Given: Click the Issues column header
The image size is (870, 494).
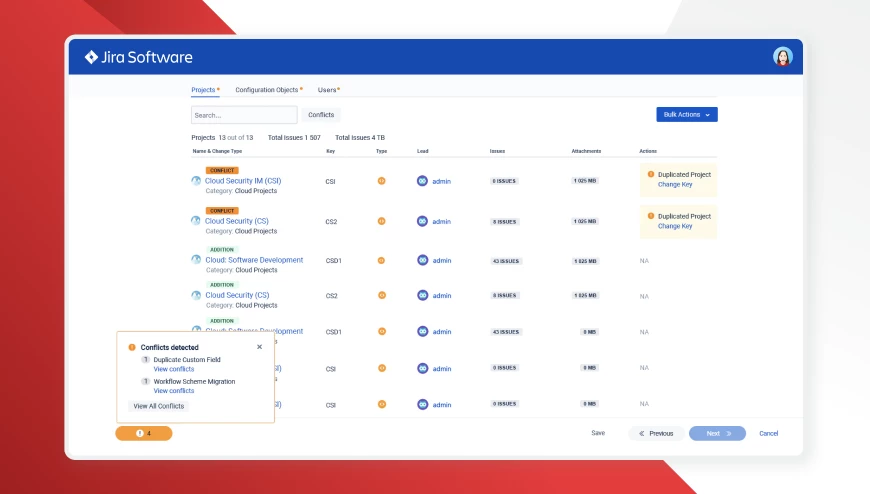Looking at the screenshot, I should [497, 151].
